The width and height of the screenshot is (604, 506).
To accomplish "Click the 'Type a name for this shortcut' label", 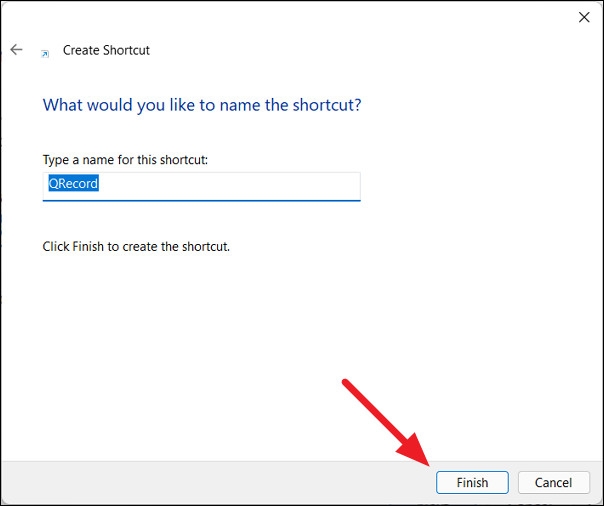I will (x=125, y=160).
